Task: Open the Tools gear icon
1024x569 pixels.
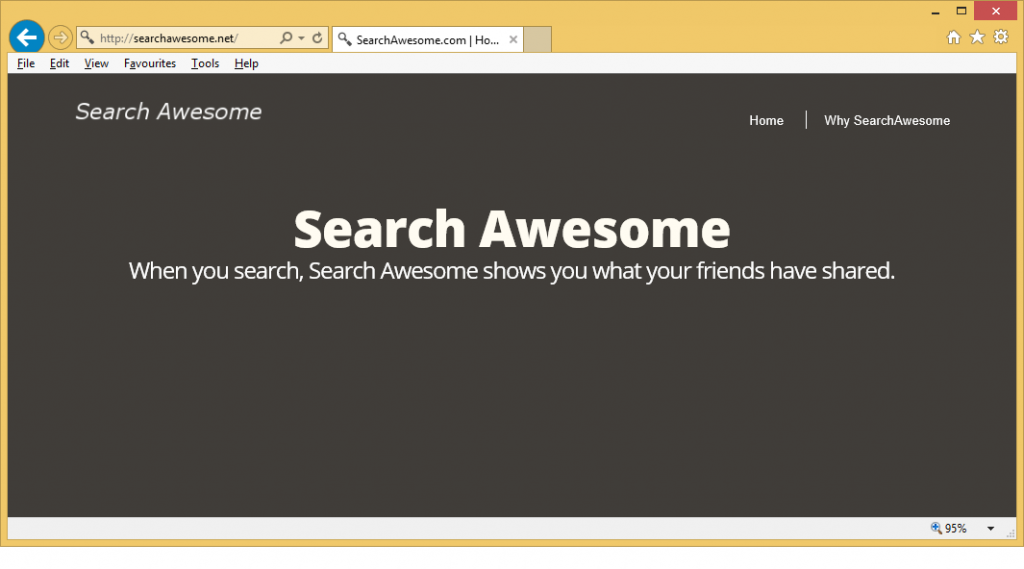Action: pos(1000,37)
